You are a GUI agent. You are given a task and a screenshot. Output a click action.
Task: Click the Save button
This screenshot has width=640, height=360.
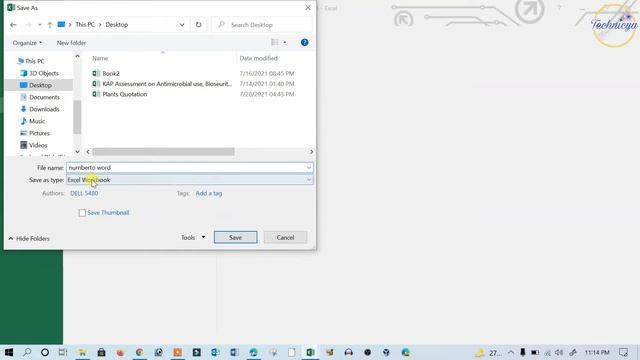pos(236,238)
